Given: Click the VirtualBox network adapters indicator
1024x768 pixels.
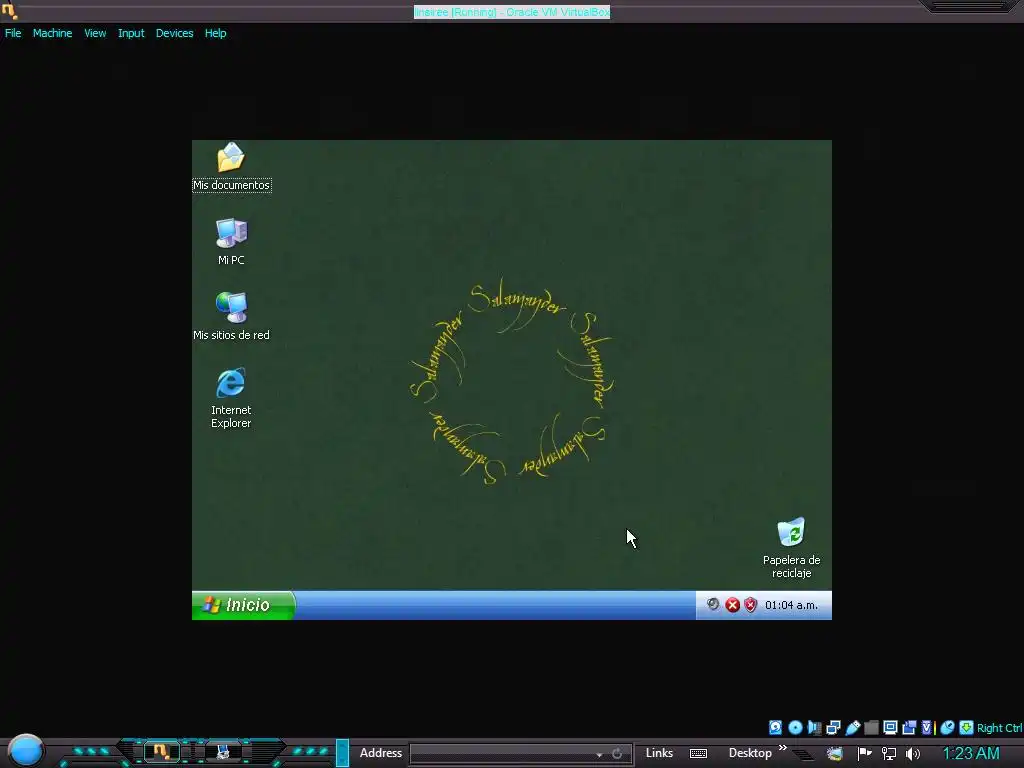Looking at the screenshot, I should pyautogui.click(x=833, y=728).
